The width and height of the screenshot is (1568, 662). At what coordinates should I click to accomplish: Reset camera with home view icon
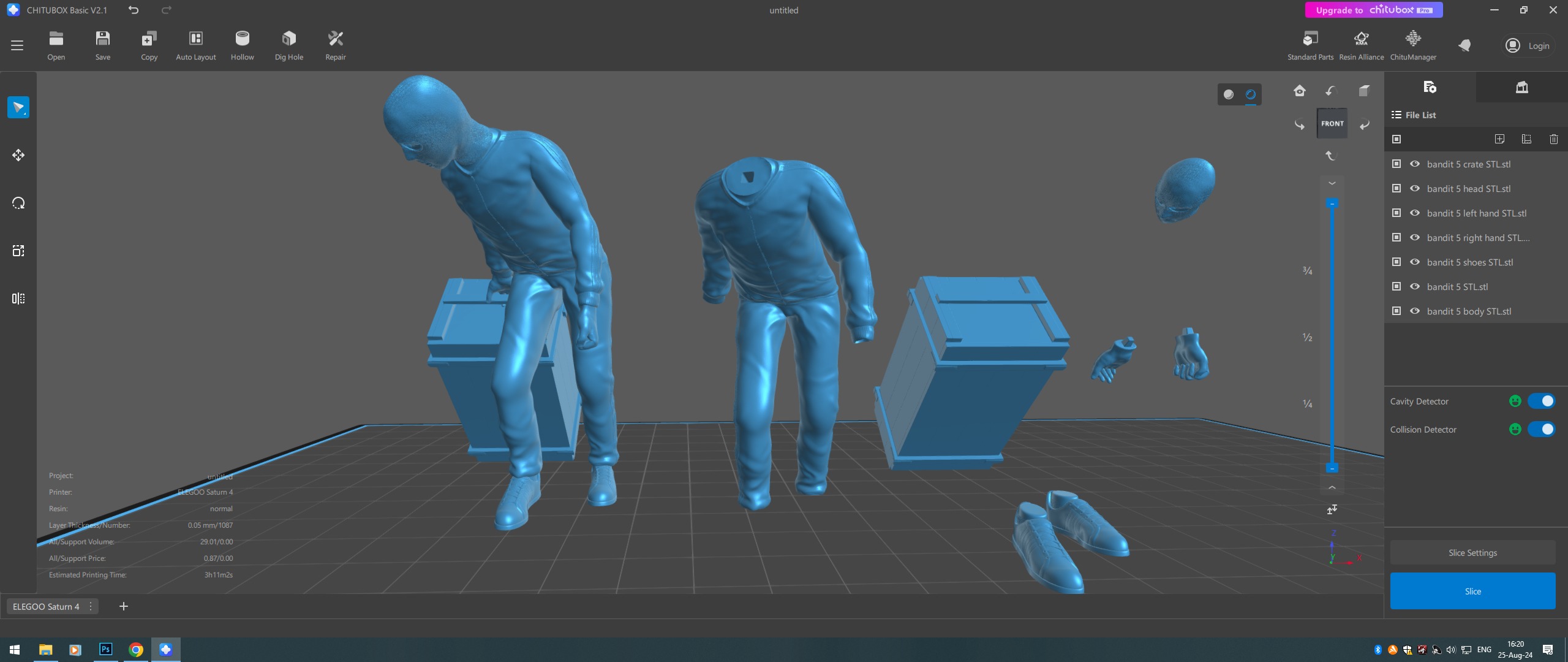pos(1299,91)
